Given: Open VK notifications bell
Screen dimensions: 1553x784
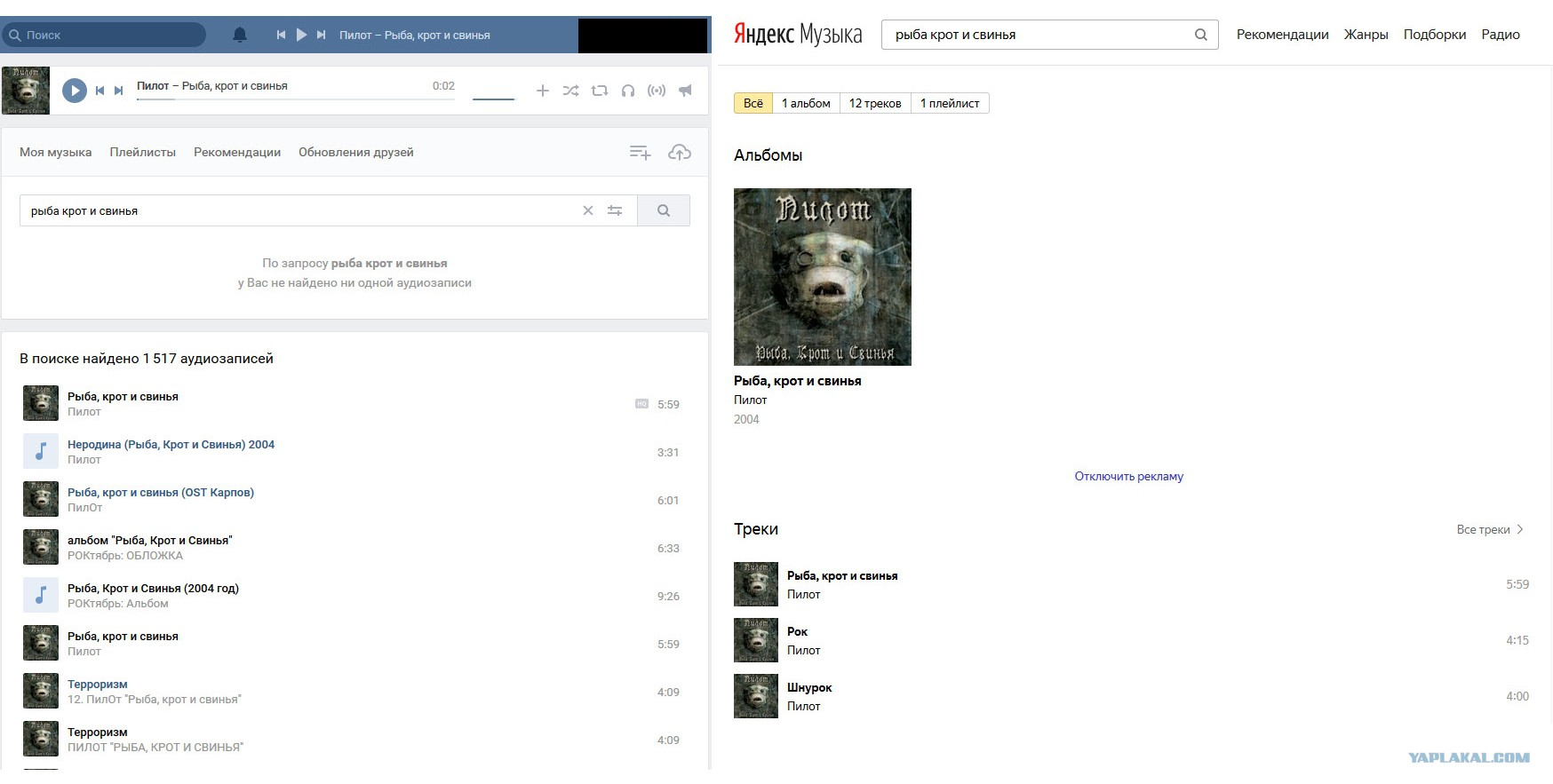Looking at the screenshot, I should pyautogui.click(x=239, y=35).
